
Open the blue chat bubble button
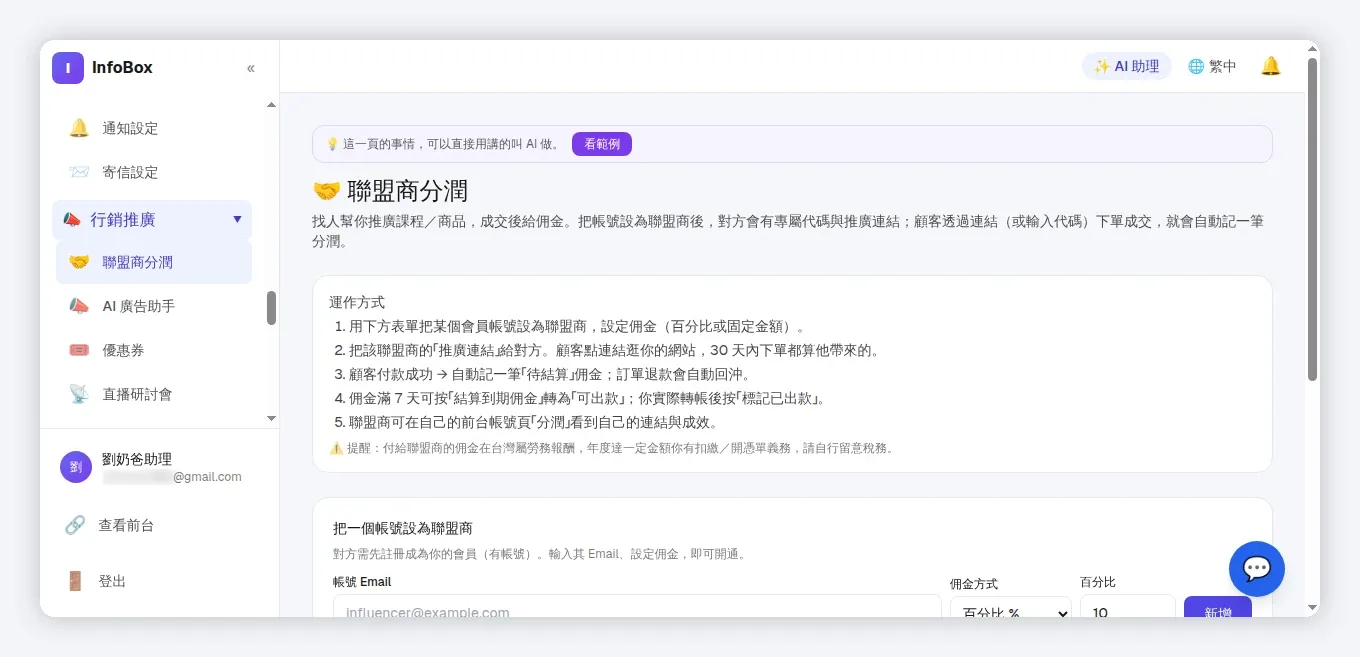(1257, 569)
